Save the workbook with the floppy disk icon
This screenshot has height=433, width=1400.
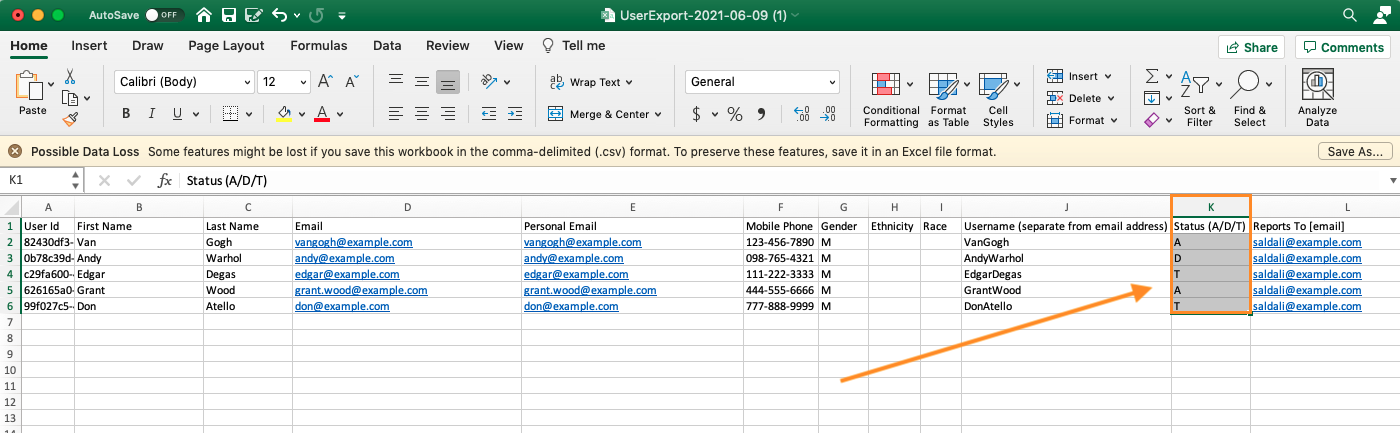(229, 16)
